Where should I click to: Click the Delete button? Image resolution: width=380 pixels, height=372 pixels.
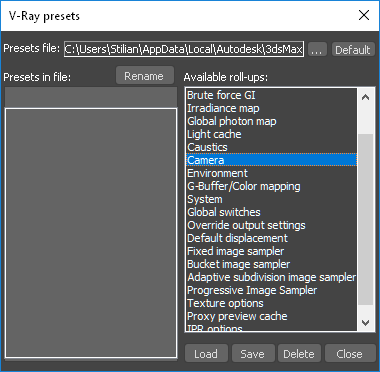[x=299, y=353]
